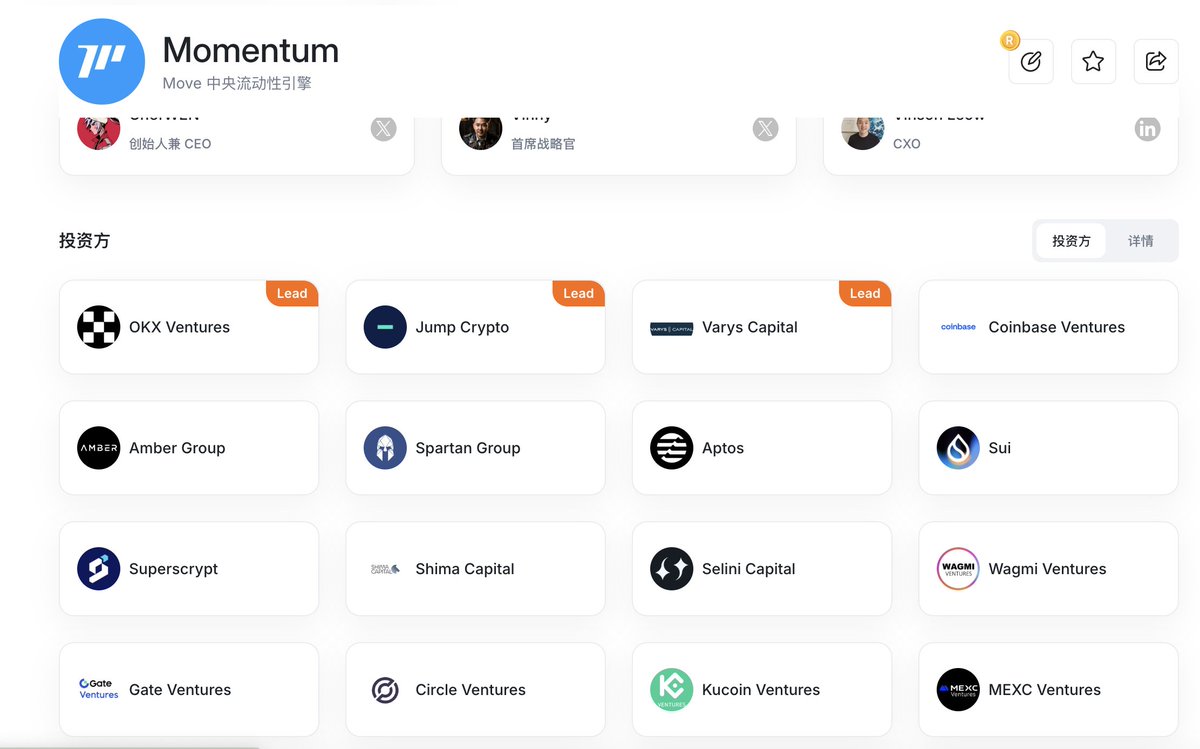The width and height of the screenshot is (1200, 749).
Task: Open the Amber Group investor name
Action: pyautogui.click(x=177, y=448)
